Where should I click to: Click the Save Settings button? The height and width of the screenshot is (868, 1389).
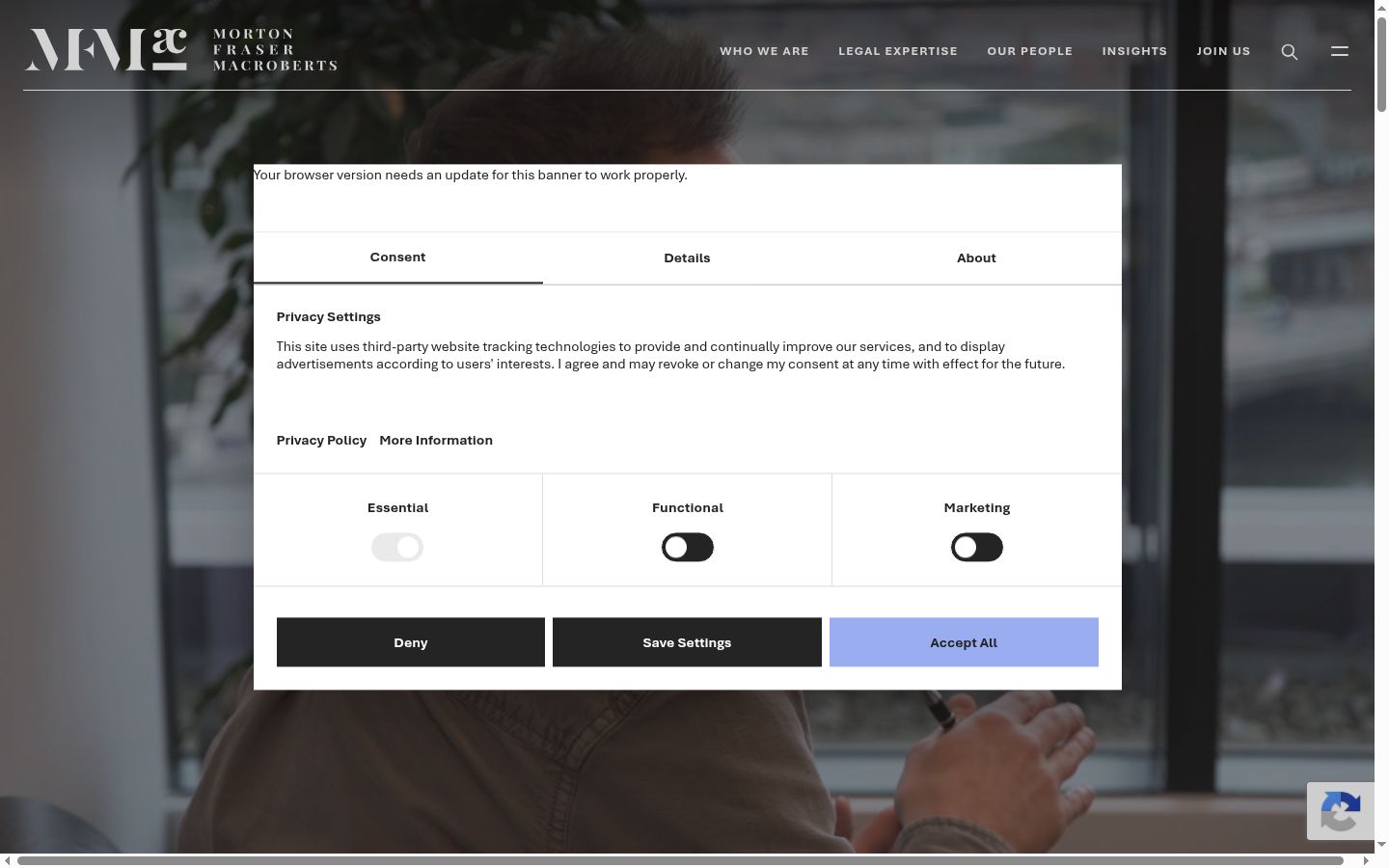pos(687,642)
